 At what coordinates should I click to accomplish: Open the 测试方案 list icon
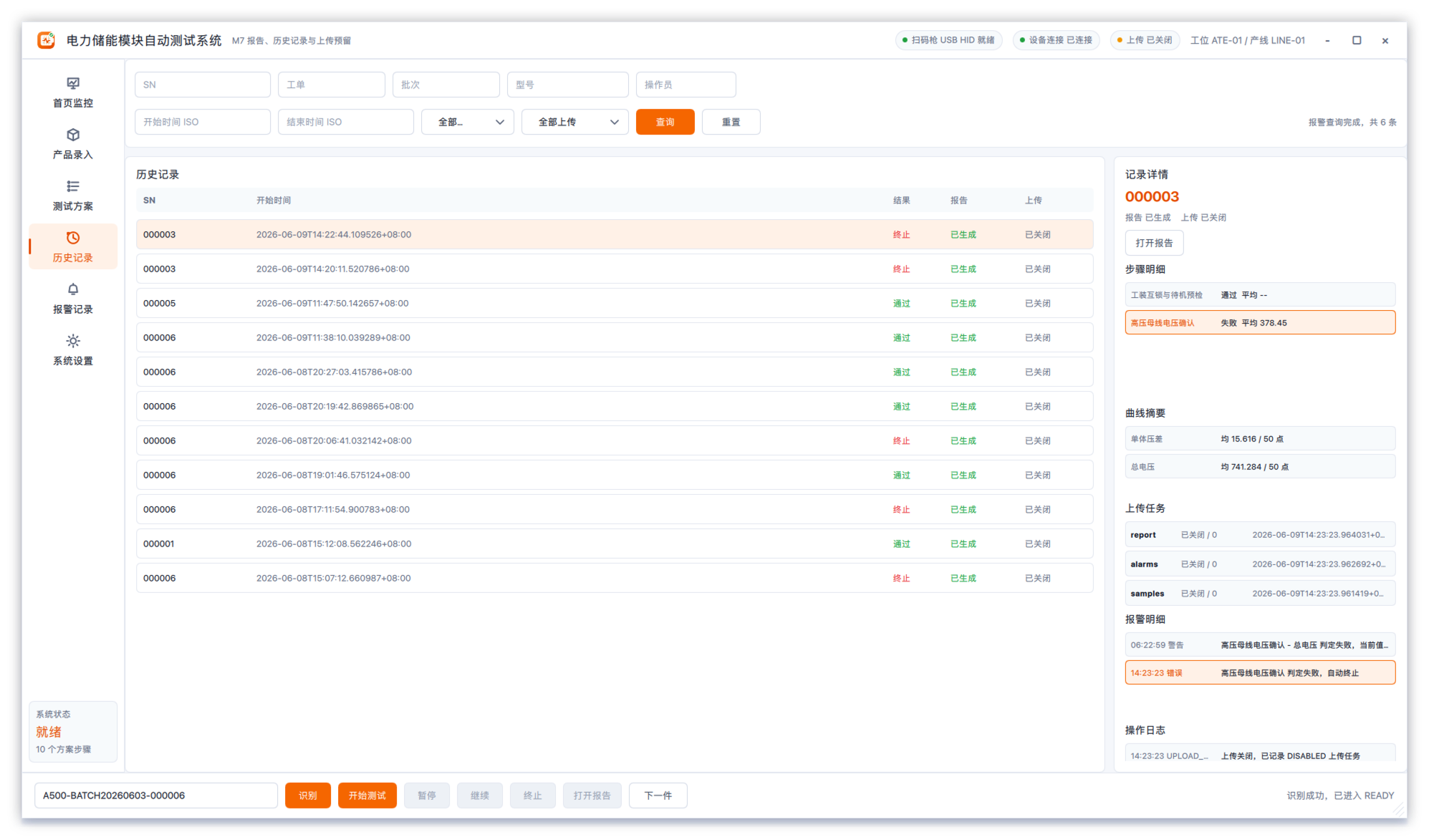pyautogui.click(x=73, y=187)
